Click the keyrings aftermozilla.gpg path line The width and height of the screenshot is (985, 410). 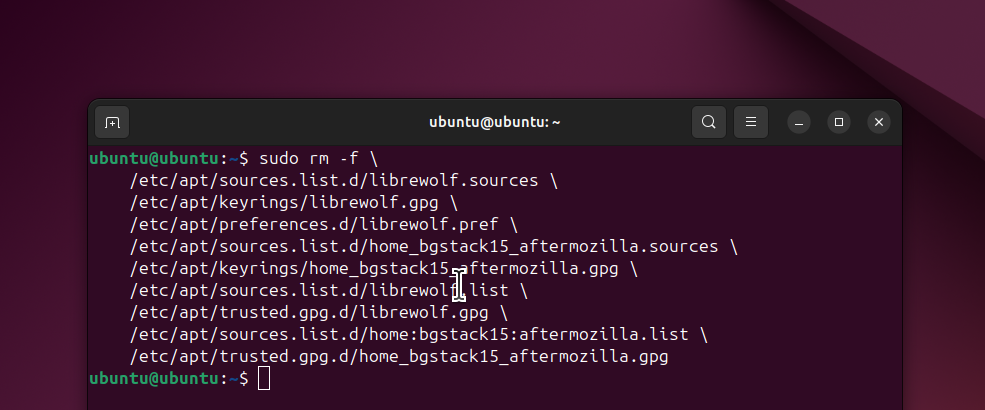point(383,269)
